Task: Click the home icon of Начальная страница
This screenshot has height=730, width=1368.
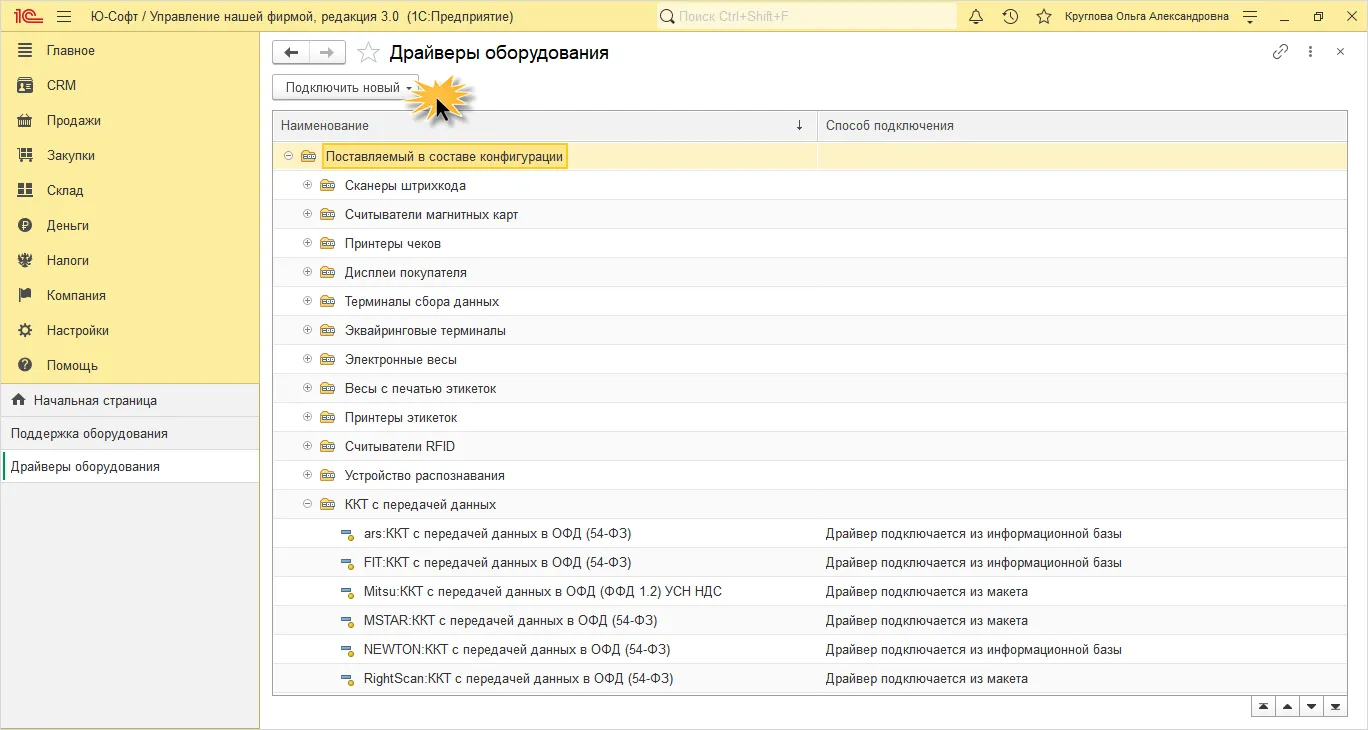Action: pyautogui.click(x=18, y=400)
